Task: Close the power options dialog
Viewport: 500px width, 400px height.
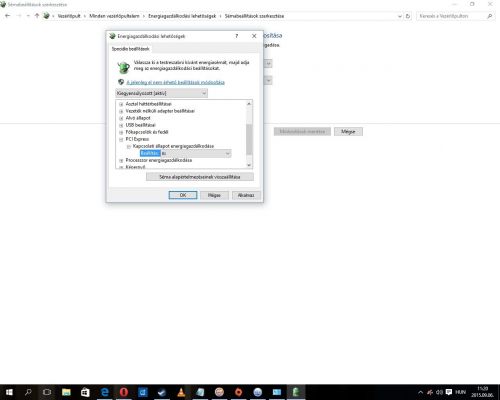Action: 254,36
